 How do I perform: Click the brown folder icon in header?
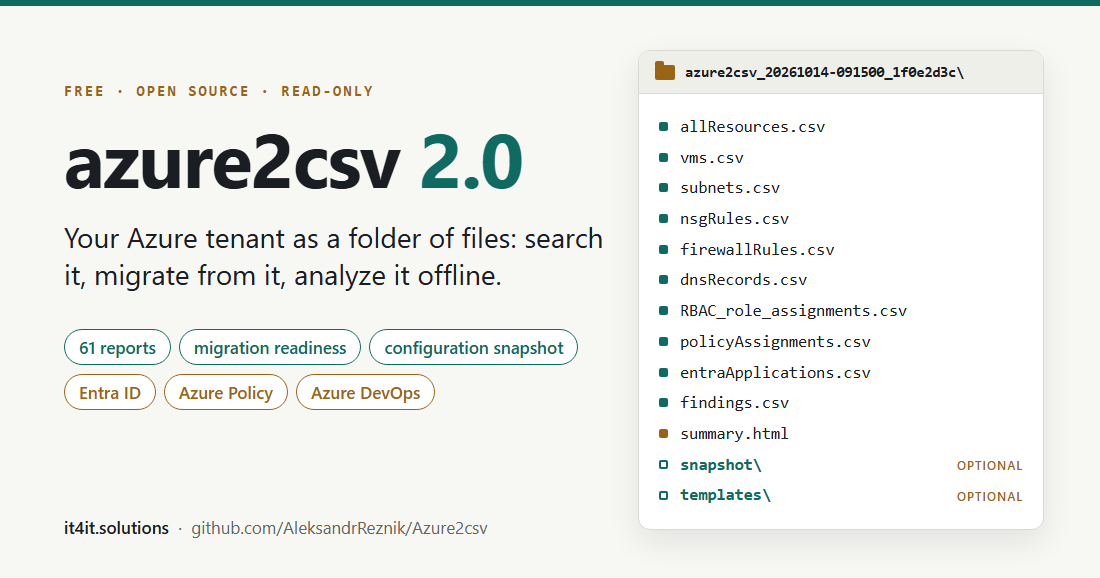click(664, 72)
